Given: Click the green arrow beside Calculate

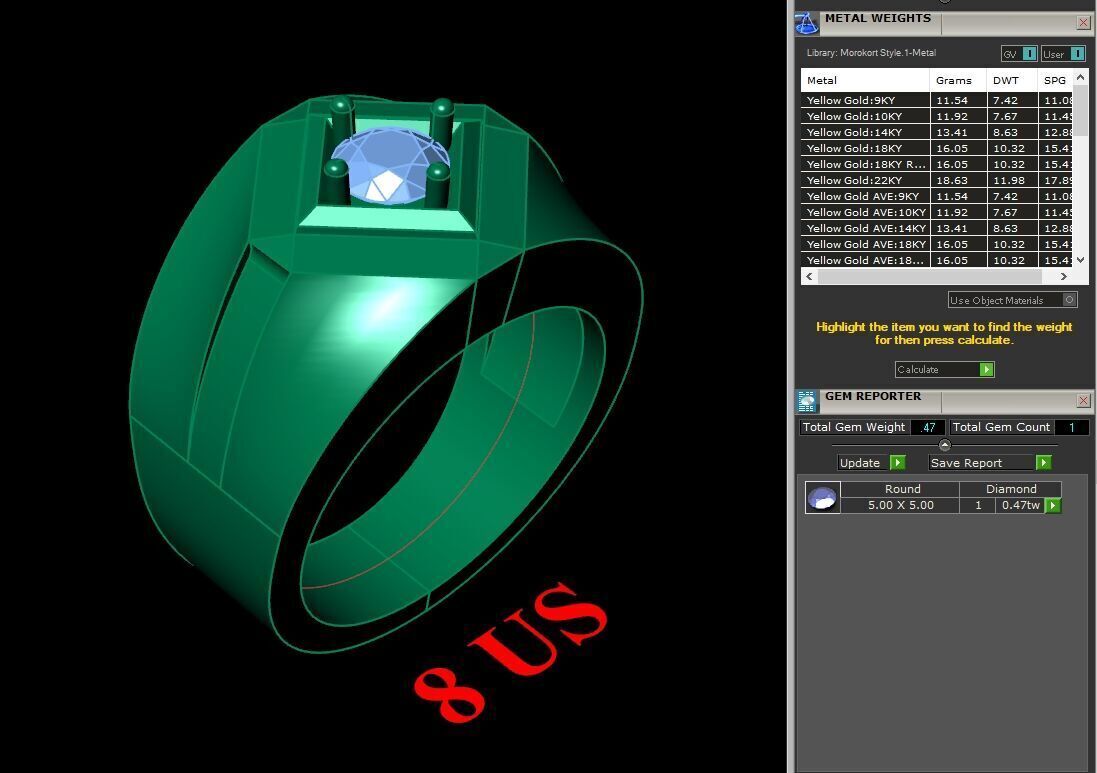Looking at the screenshot, I should click(x=986, y=369).
